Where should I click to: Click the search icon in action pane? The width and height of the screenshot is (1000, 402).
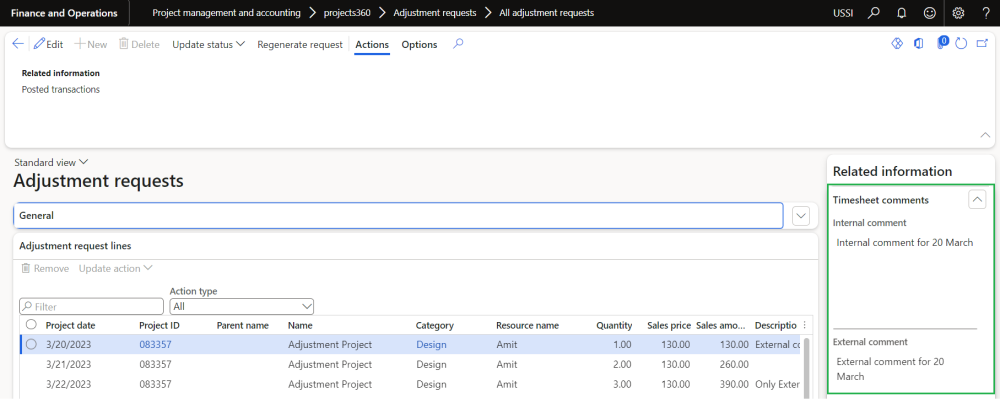point(458,44)
